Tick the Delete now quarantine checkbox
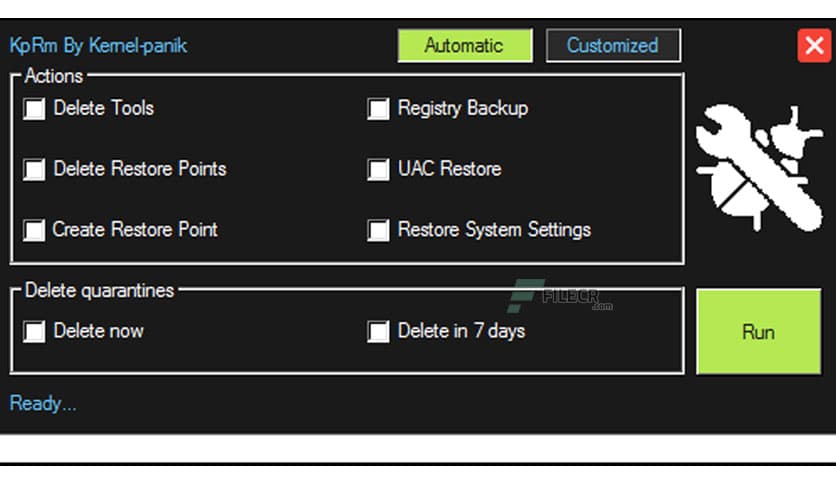The width and height of the screenshot is (836, 484). pos(35,332)
